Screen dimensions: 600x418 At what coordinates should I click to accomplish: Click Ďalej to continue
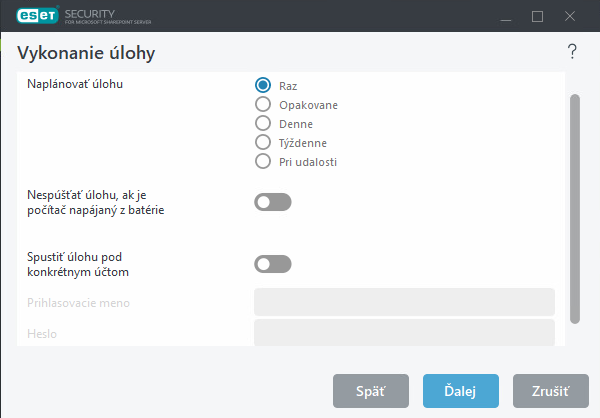460,389
